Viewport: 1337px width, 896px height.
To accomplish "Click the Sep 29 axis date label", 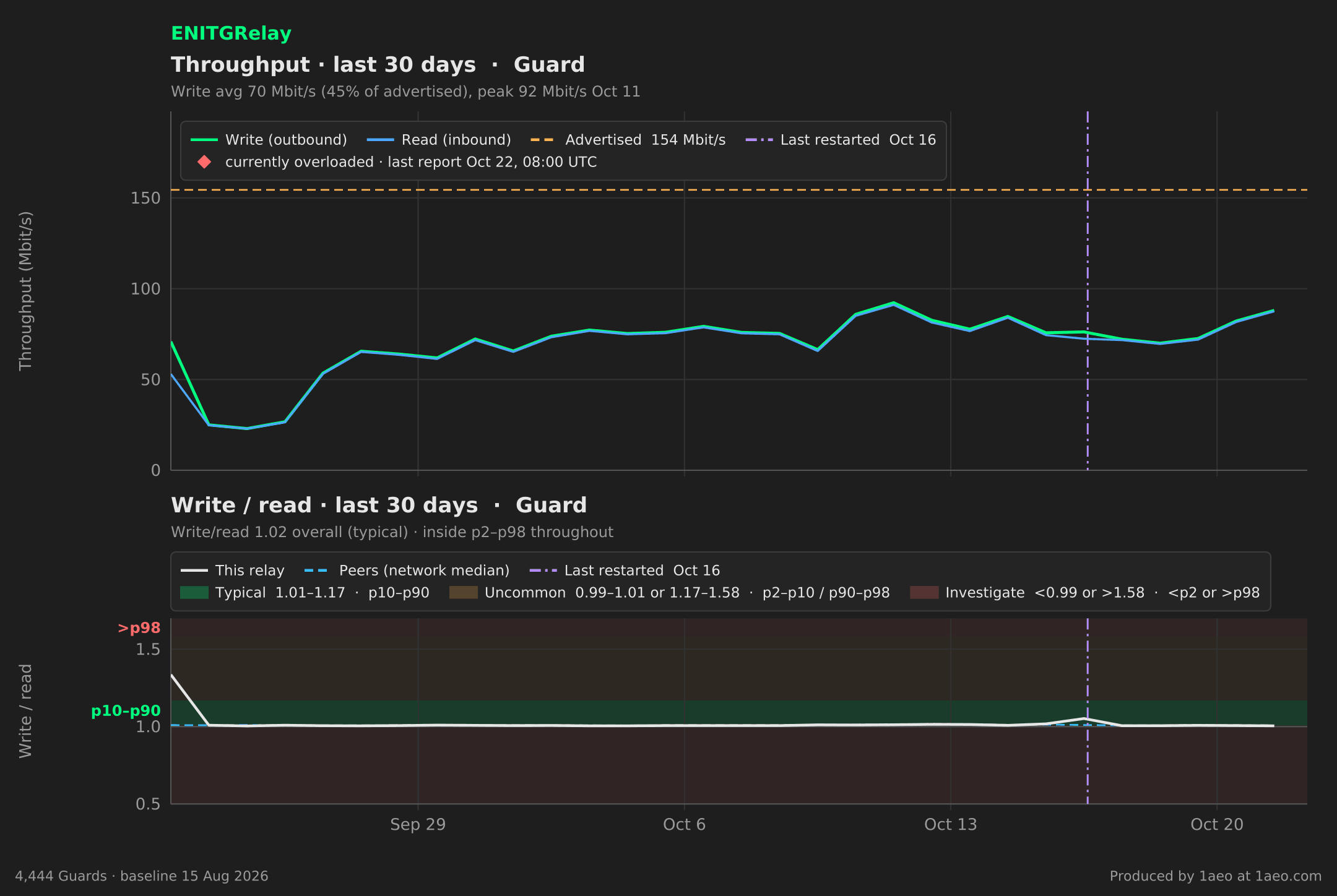I will pyautogui.click(x=418, y=825).
